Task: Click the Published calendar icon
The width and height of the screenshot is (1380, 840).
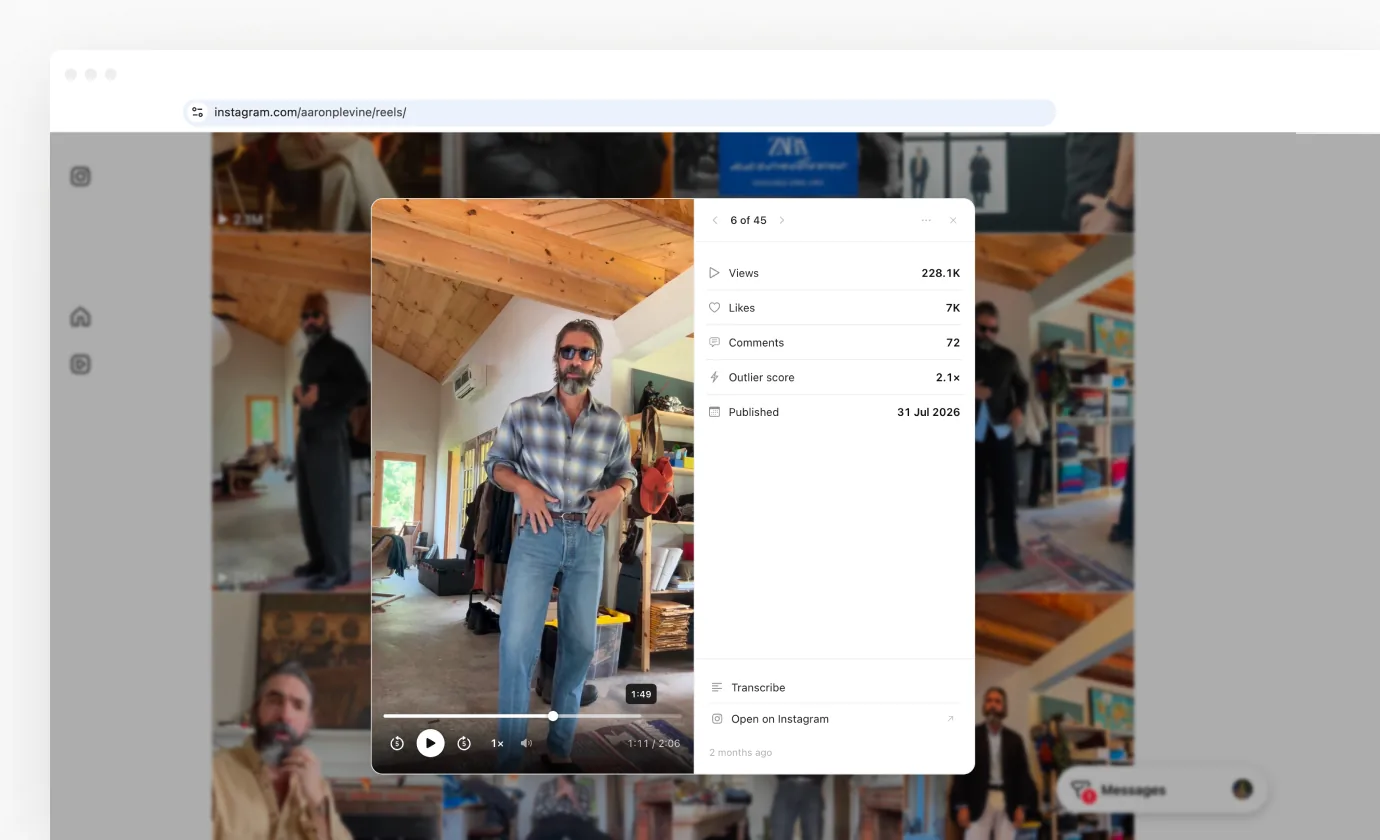Action: (x=714, y=412)
